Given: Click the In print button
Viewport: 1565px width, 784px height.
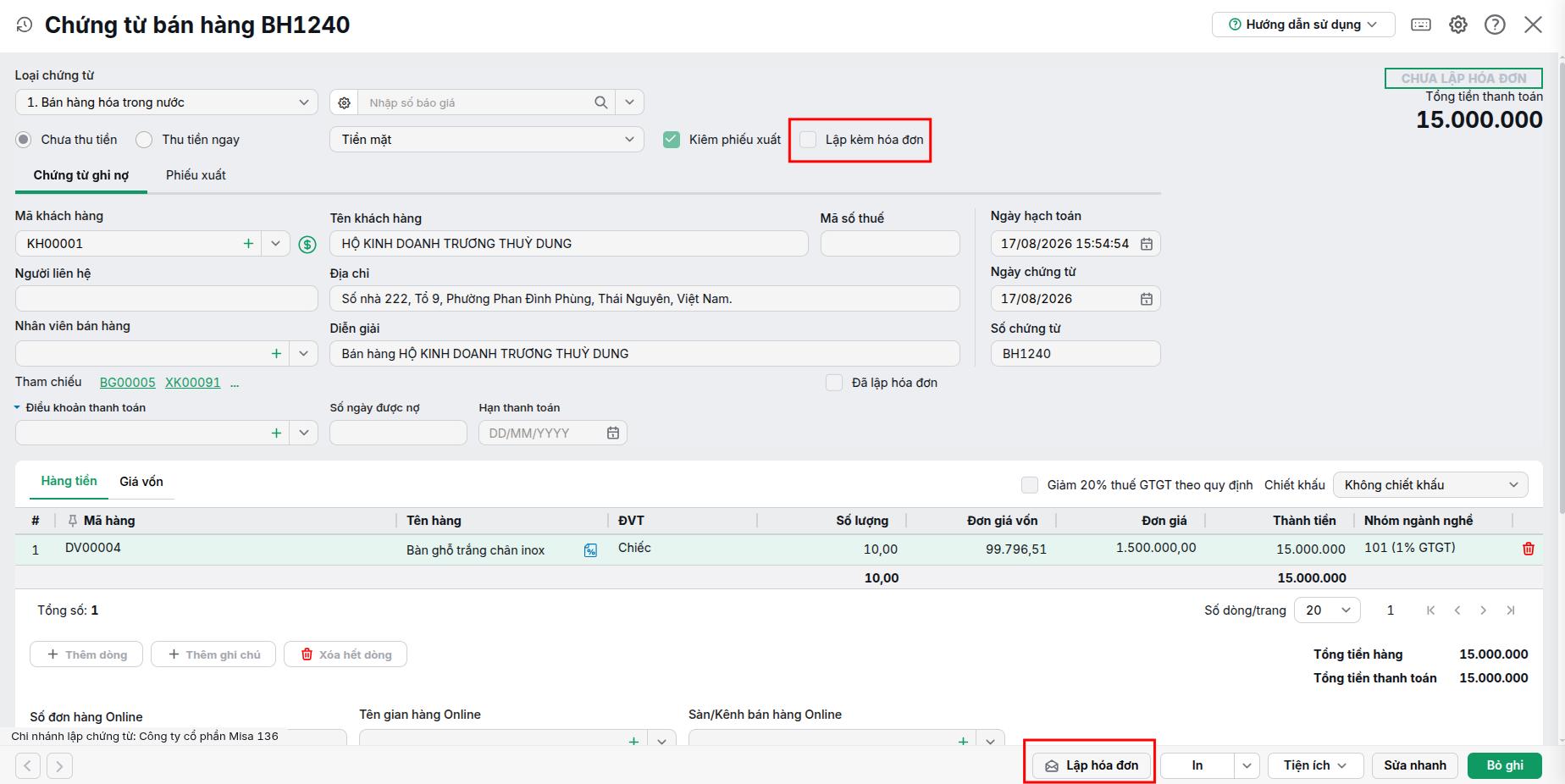Looking at the screenshot, I should (x=1197, y=766).
